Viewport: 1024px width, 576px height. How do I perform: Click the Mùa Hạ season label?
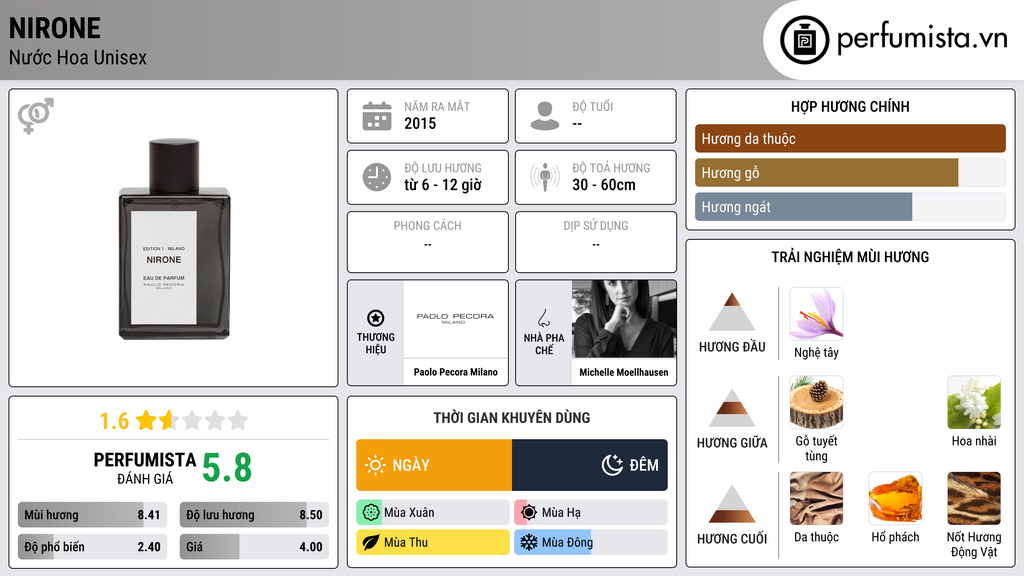coord(561,512)
